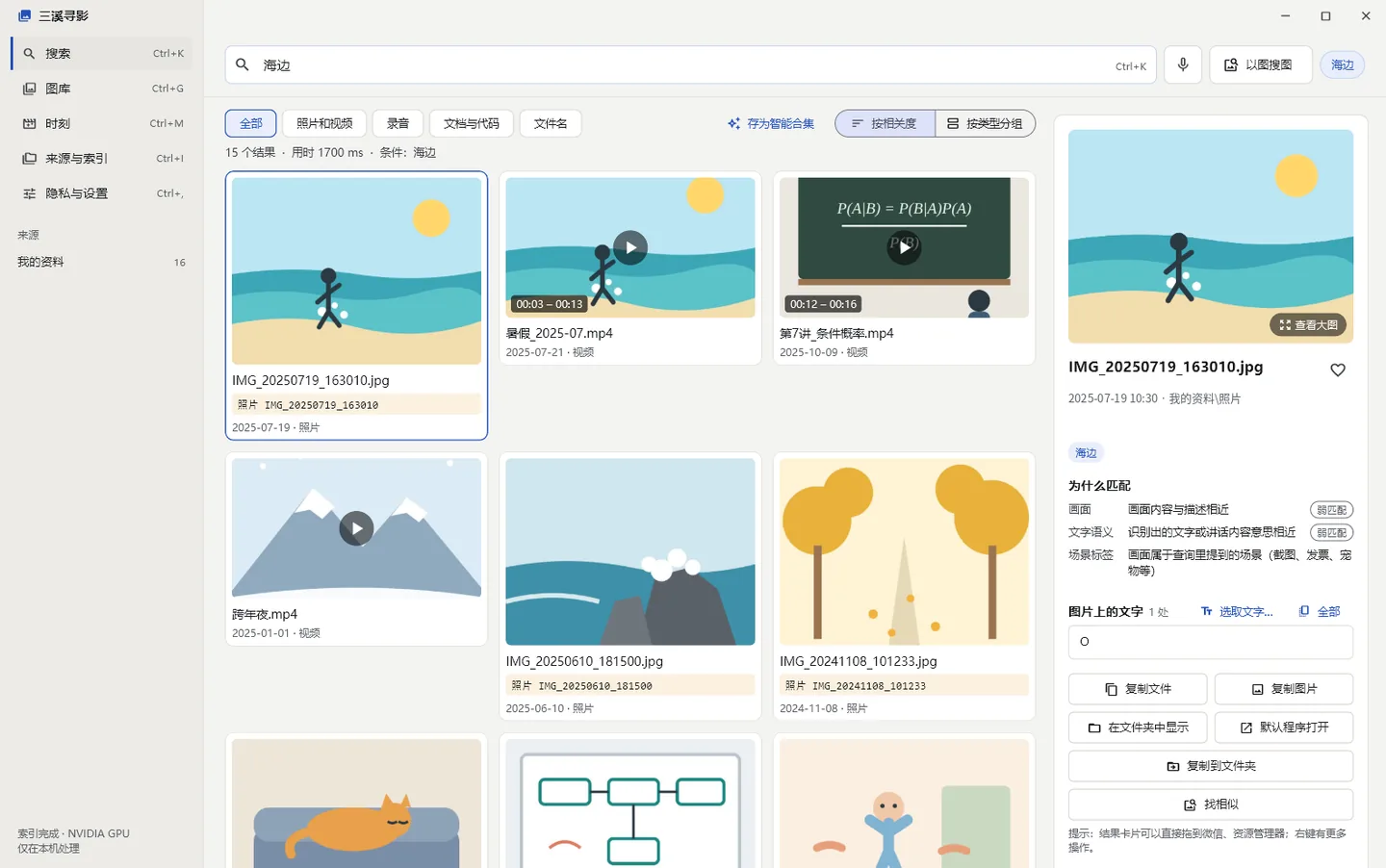Open the flowchart diagram thumbnail
Viewport: 1386px width, 868px height.
(630, 804)
